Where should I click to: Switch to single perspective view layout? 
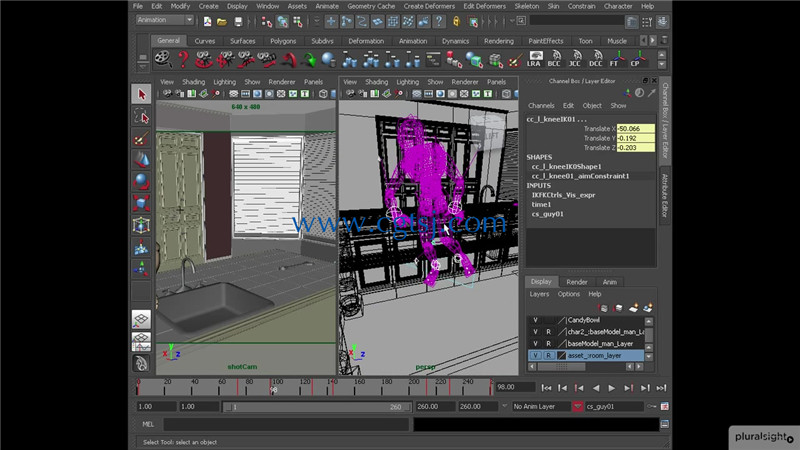click(x=141, y=319)
